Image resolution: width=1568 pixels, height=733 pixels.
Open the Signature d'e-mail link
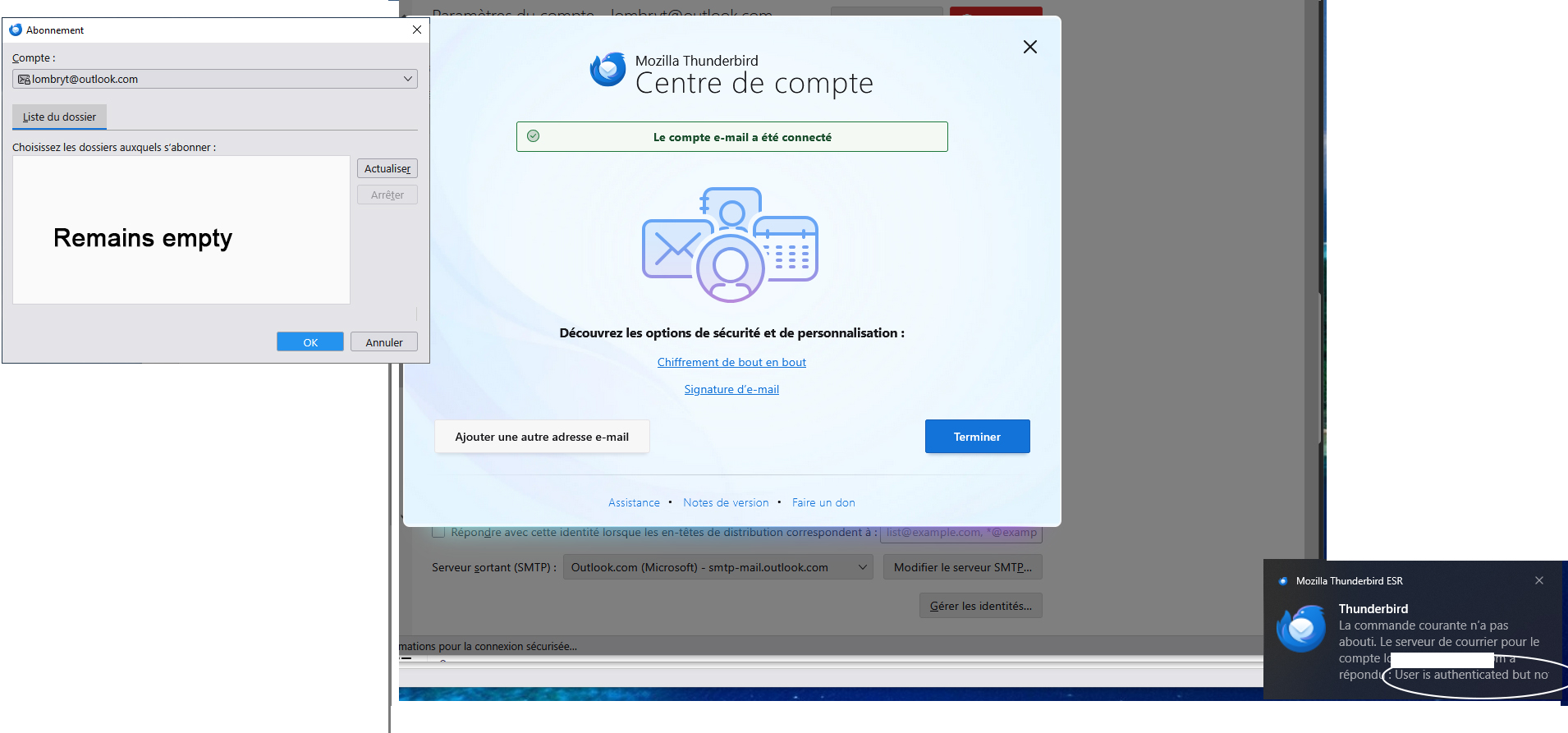coord(731,389)
